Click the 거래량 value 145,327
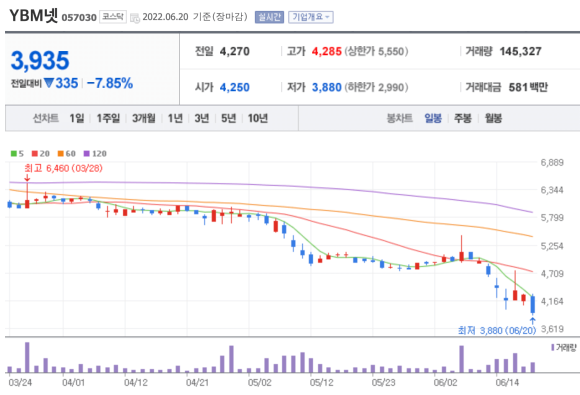Viewport: 580px width, 395px height. click(520, 51)
